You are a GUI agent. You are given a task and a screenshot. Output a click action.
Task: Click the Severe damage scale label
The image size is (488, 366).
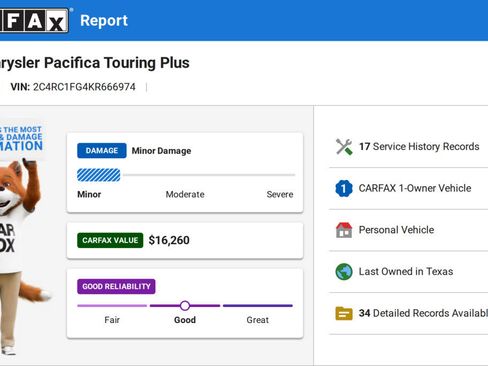(280, 194)
